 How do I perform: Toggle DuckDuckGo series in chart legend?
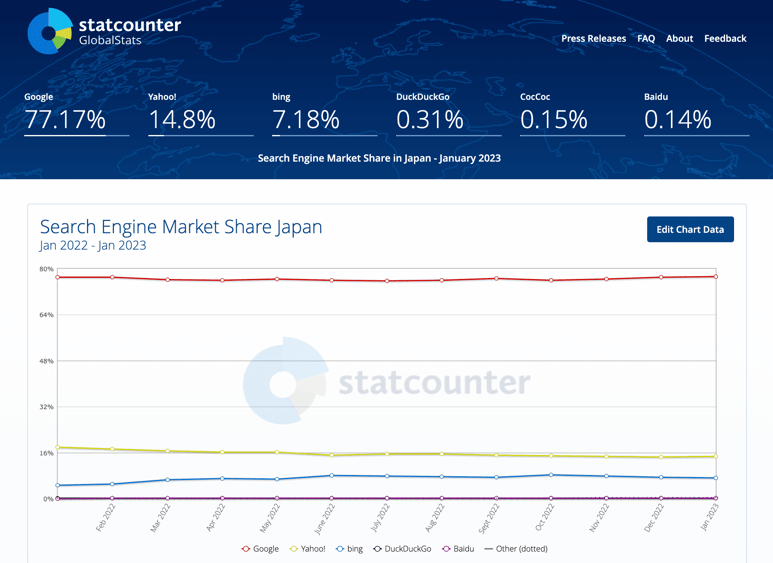pos(402,549)
